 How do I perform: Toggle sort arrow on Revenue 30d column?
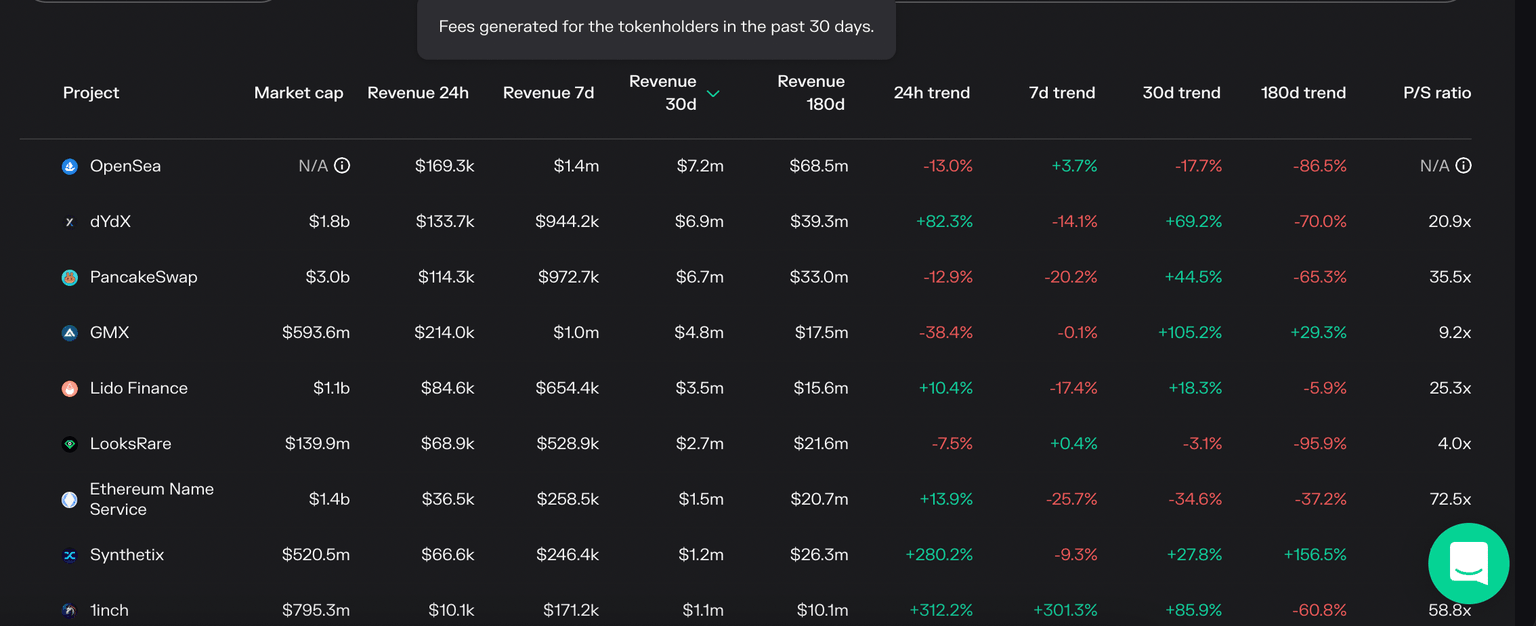point(713,94)
